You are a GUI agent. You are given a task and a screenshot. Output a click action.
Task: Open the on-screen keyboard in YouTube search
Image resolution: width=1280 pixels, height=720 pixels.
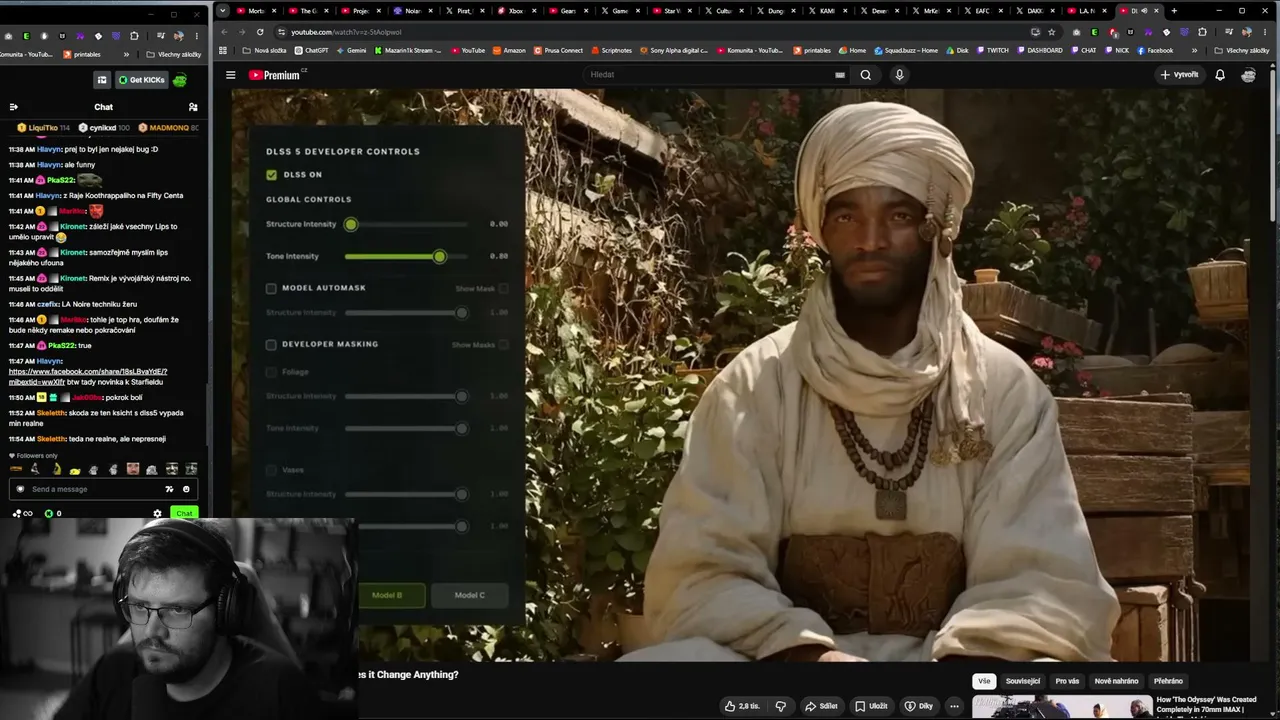click(840, 75)
